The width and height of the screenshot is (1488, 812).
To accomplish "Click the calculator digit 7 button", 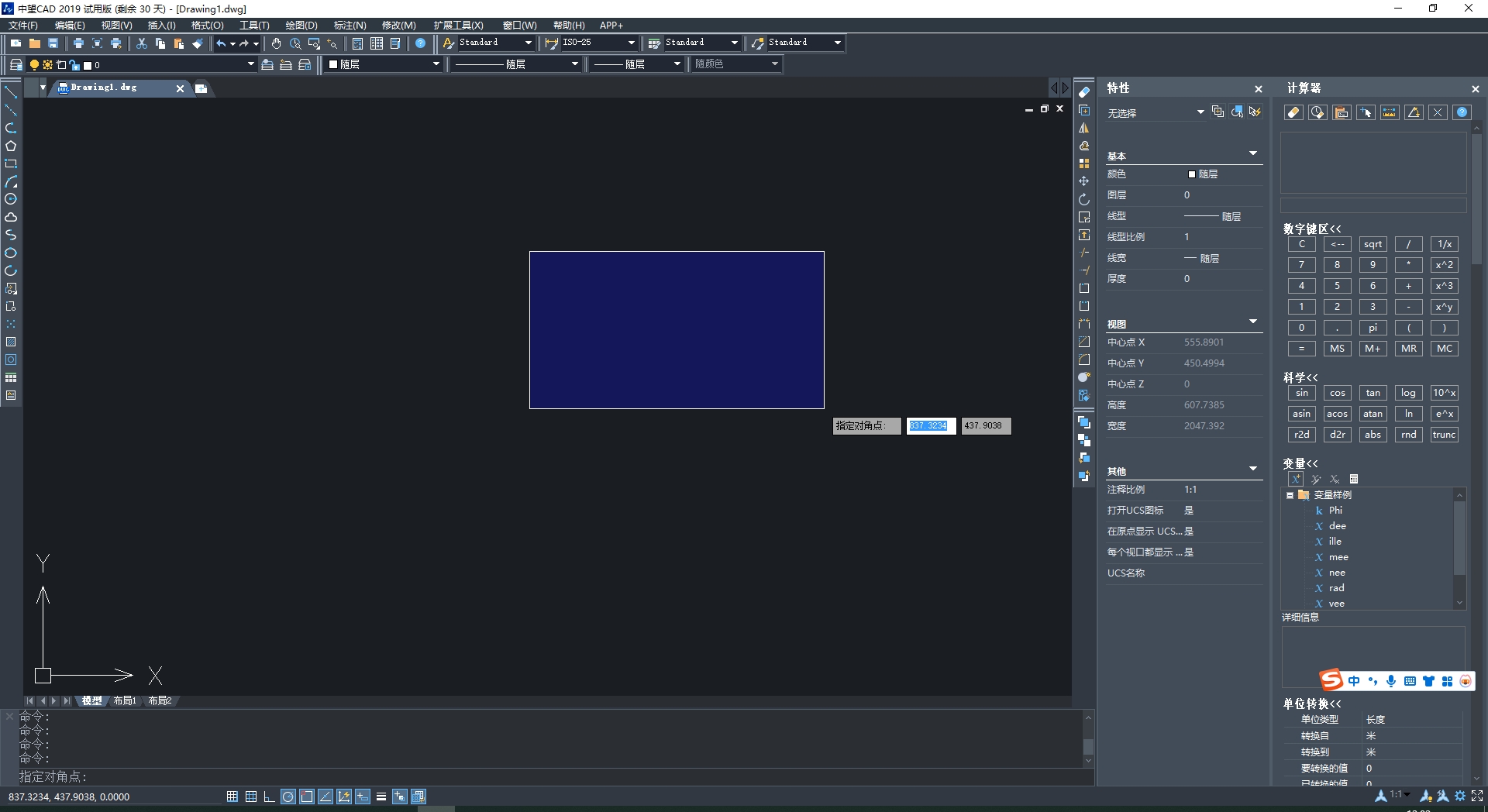I will [1301, 265].
